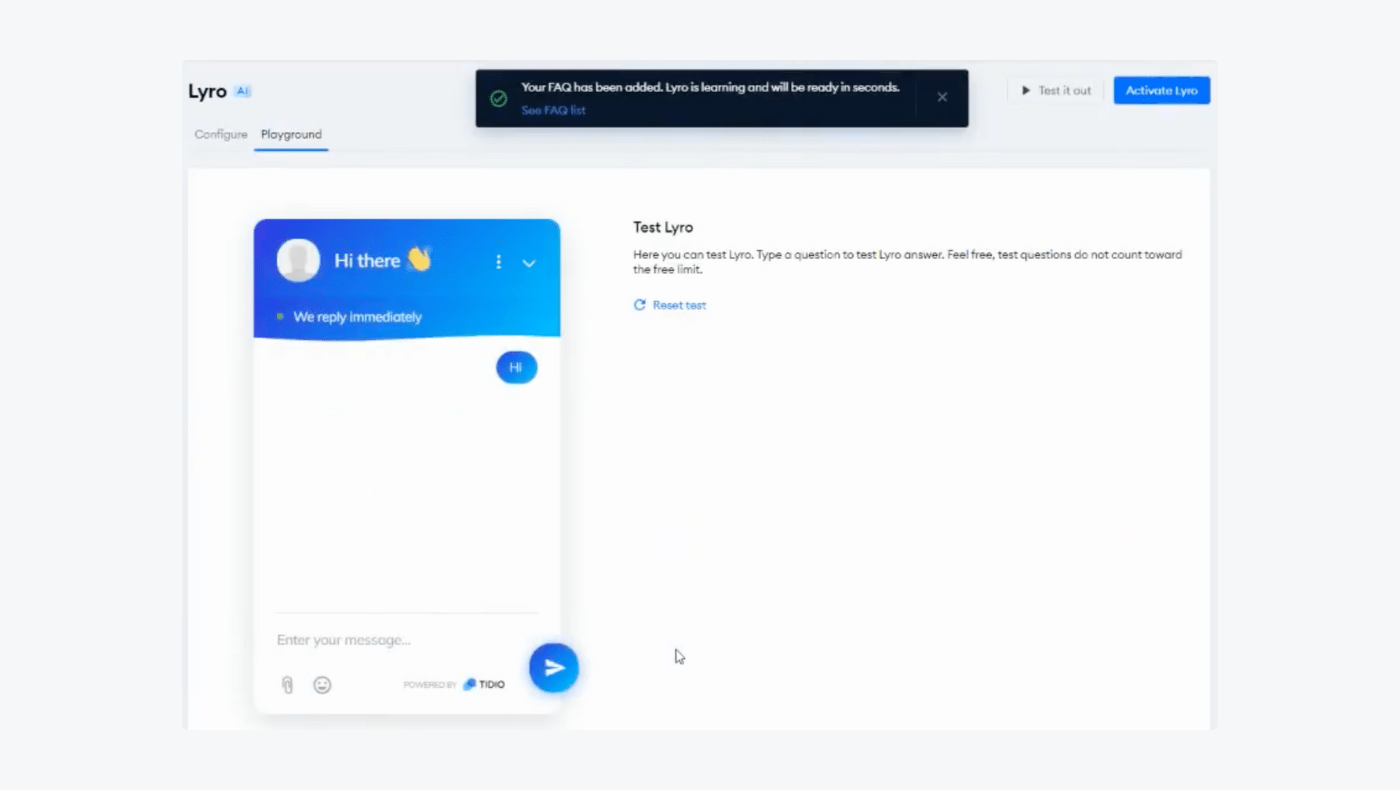
Task: Click the Activate Lyro button
Action: 1162,90
